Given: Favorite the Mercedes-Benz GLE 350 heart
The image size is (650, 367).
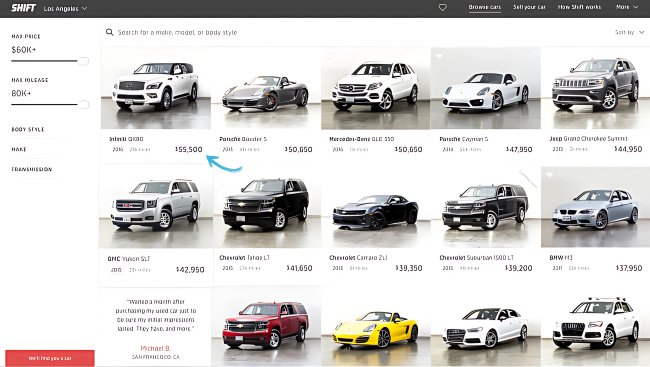Looking at the screenshot, I should click(330, 56).
